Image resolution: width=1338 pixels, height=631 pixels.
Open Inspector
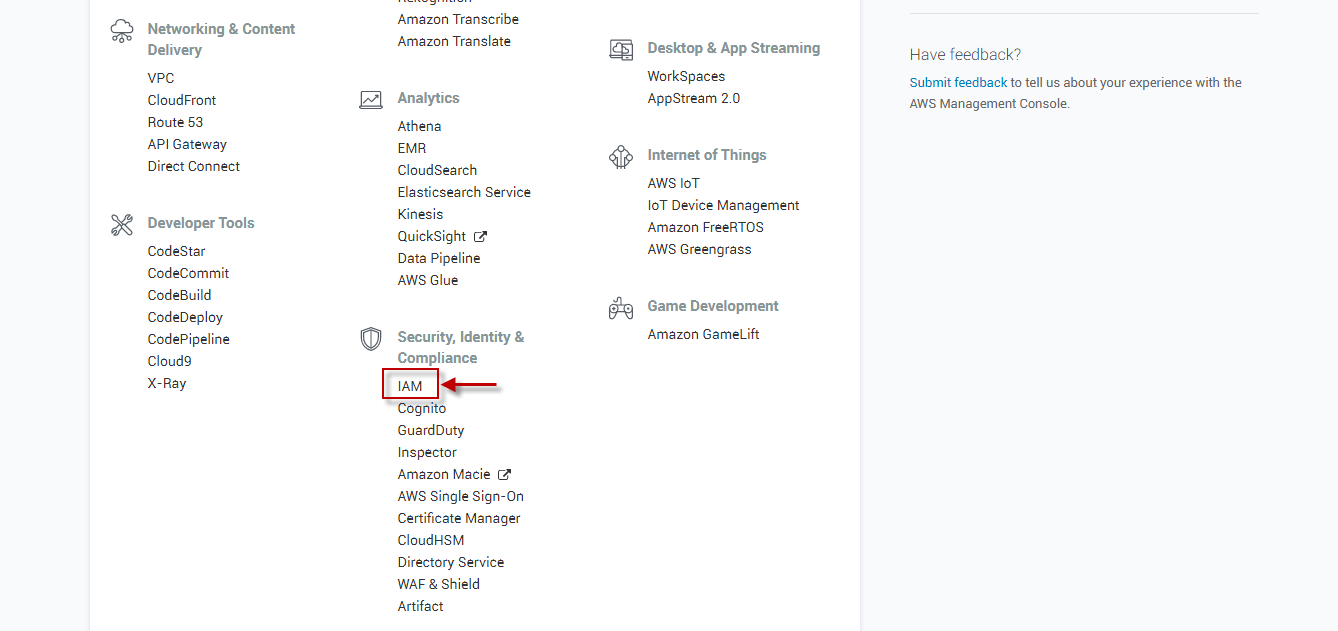(427, 452)
